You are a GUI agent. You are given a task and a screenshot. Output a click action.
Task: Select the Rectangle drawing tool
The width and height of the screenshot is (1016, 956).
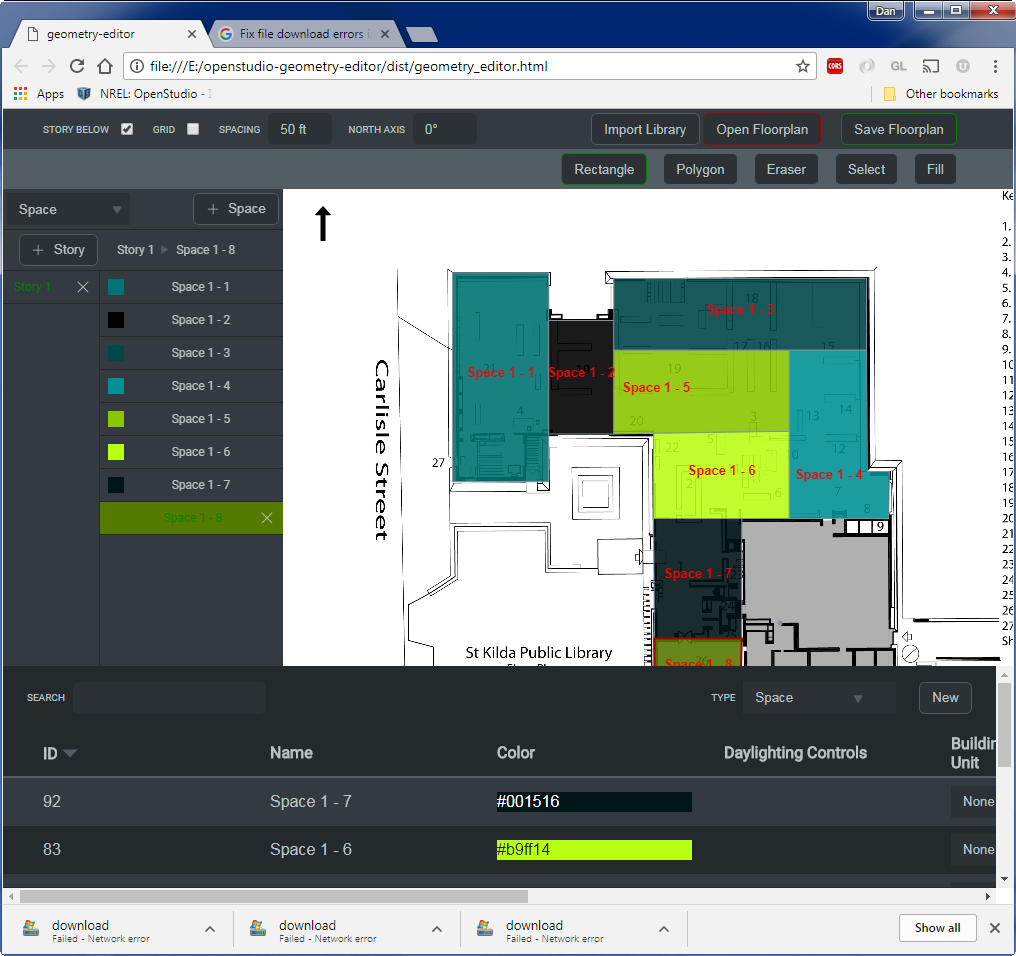603,169
